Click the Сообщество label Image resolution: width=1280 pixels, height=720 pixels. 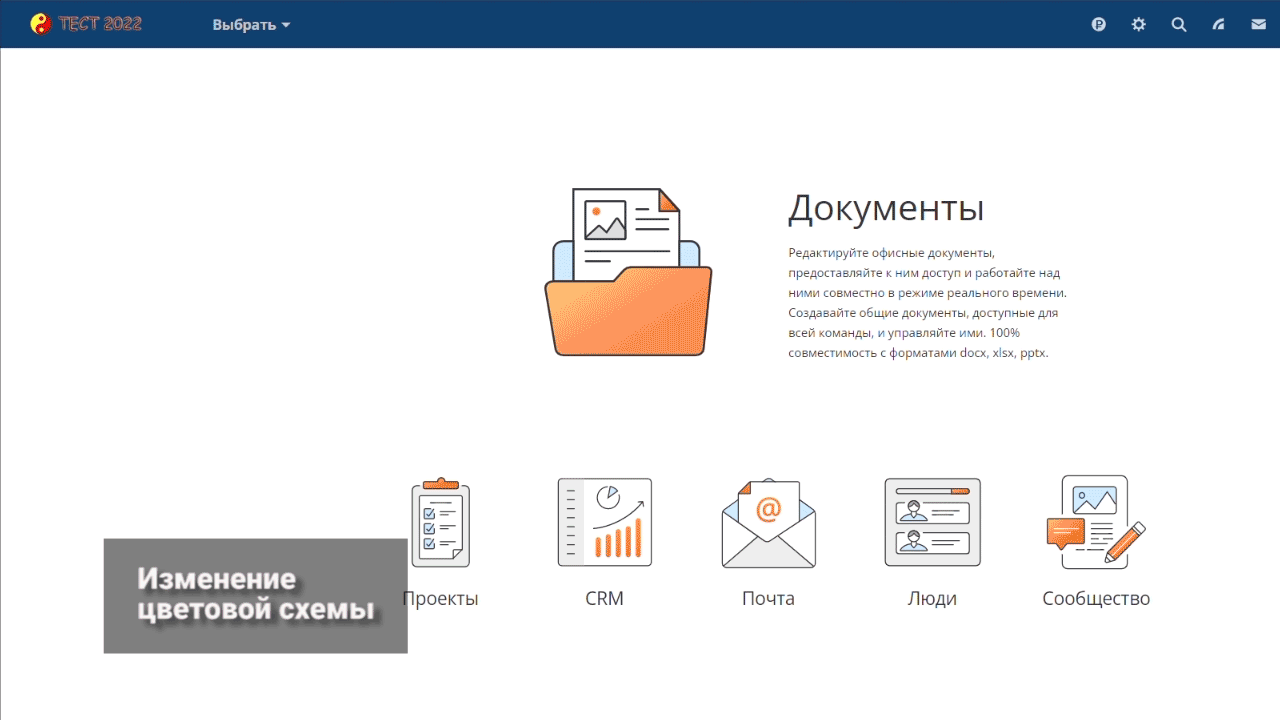click(1096, 598)
